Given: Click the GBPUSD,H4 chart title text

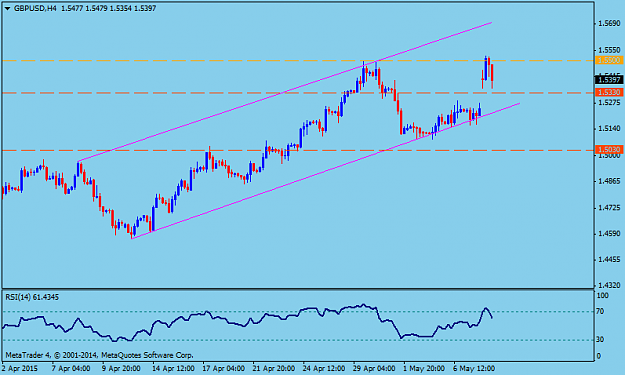Looking at the screenshot, I should [35, 8].
